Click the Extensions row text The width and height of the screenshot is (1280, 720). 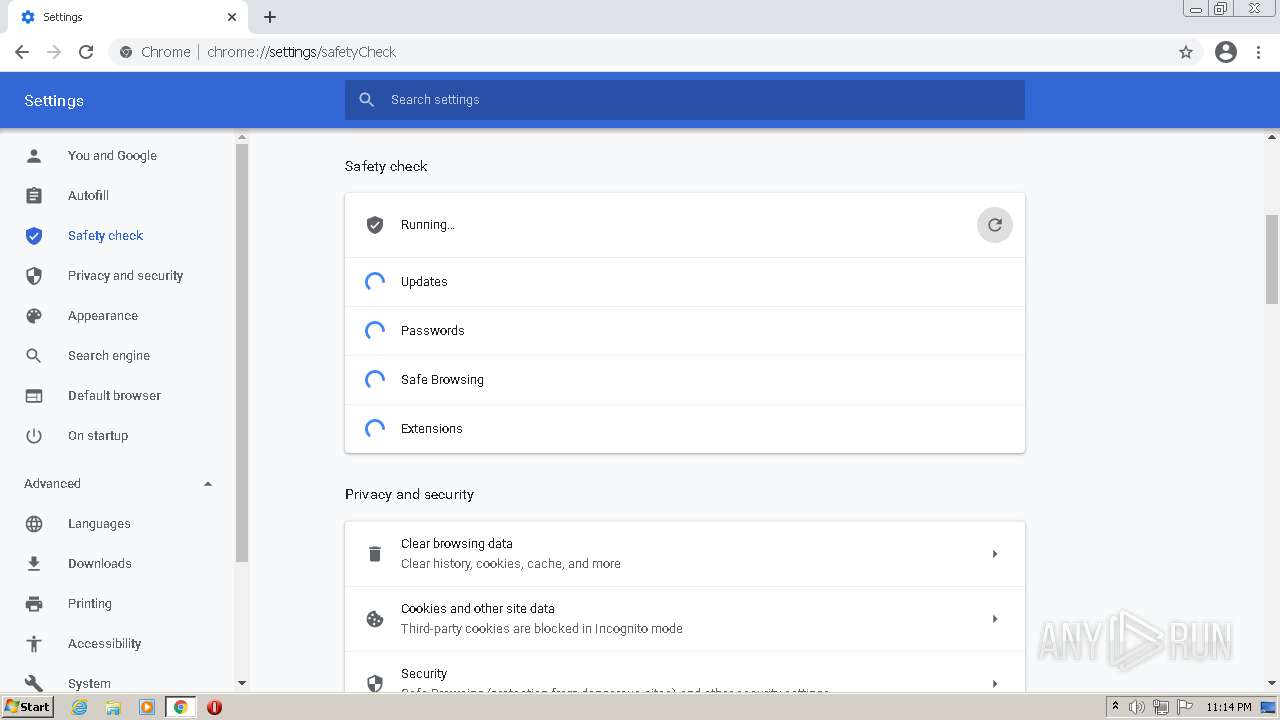click(431, 429)
